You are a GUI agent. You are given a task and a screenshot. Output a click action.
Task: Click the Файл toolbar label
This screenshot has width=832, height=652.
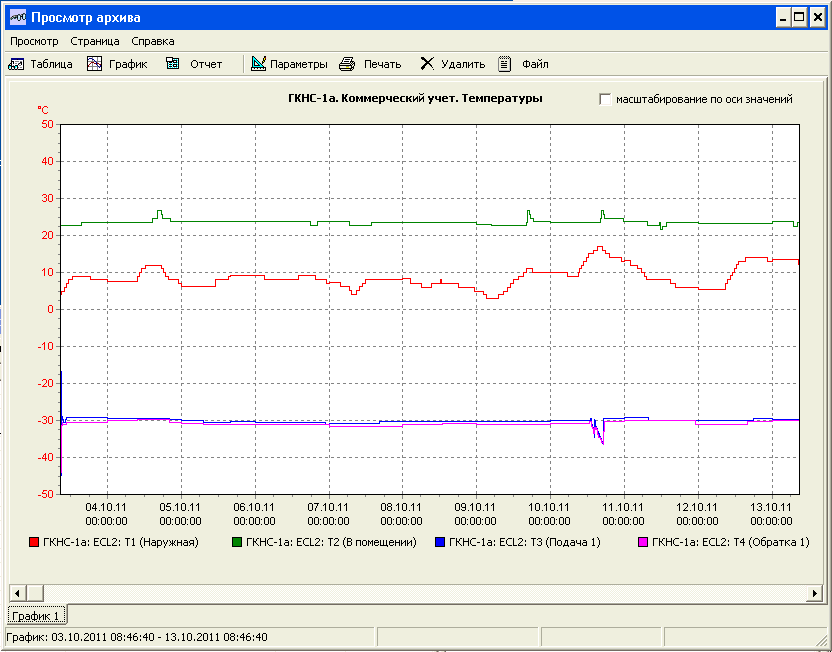pos(535,64)
